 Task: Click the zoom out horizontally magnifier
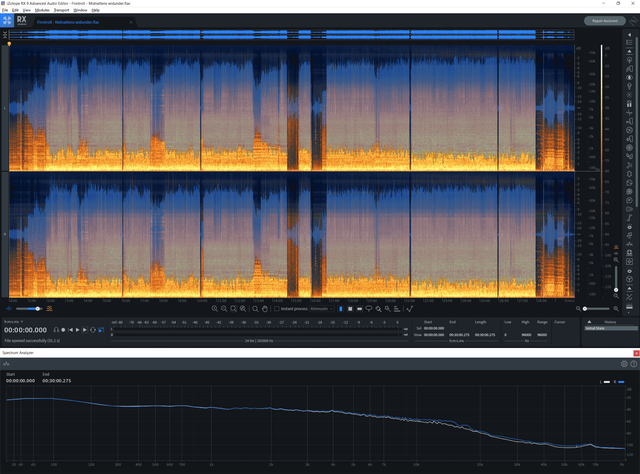click(x=224, y=309)
